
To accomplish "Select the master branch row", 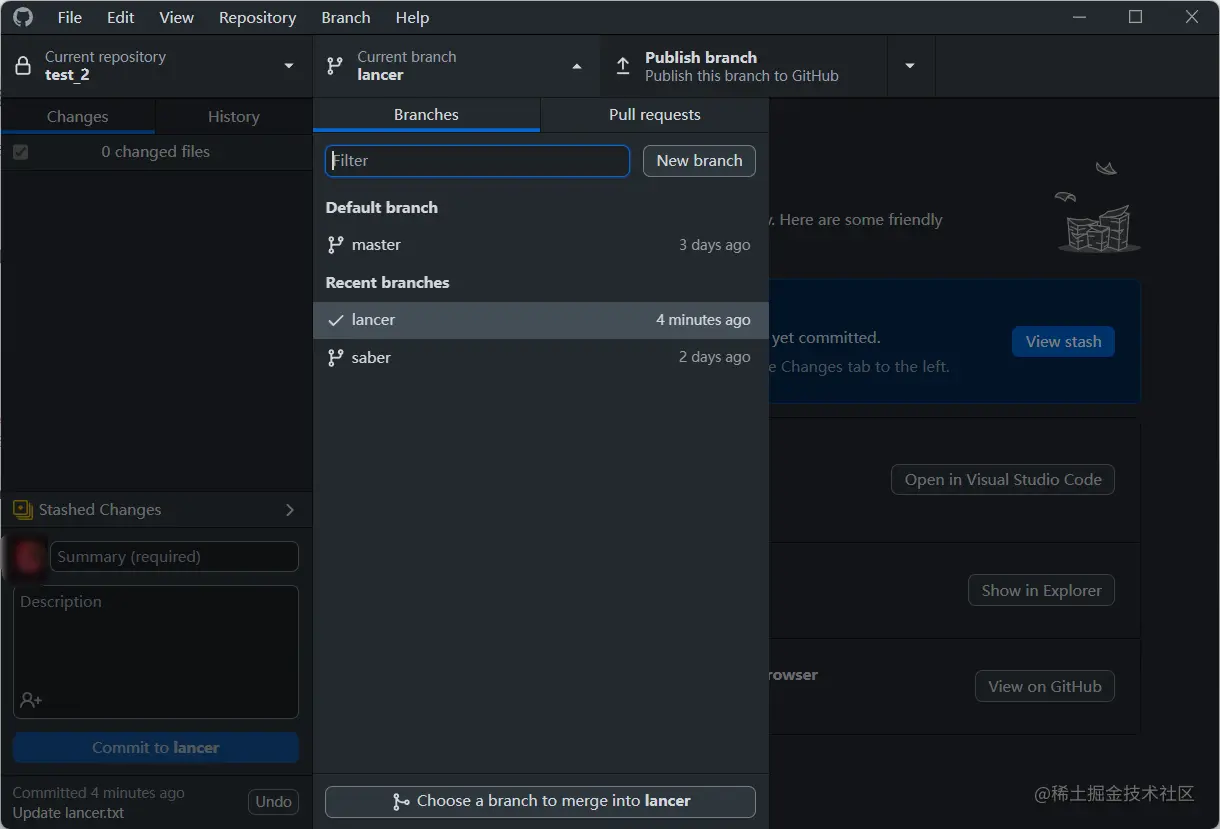I will click(541, 244).
